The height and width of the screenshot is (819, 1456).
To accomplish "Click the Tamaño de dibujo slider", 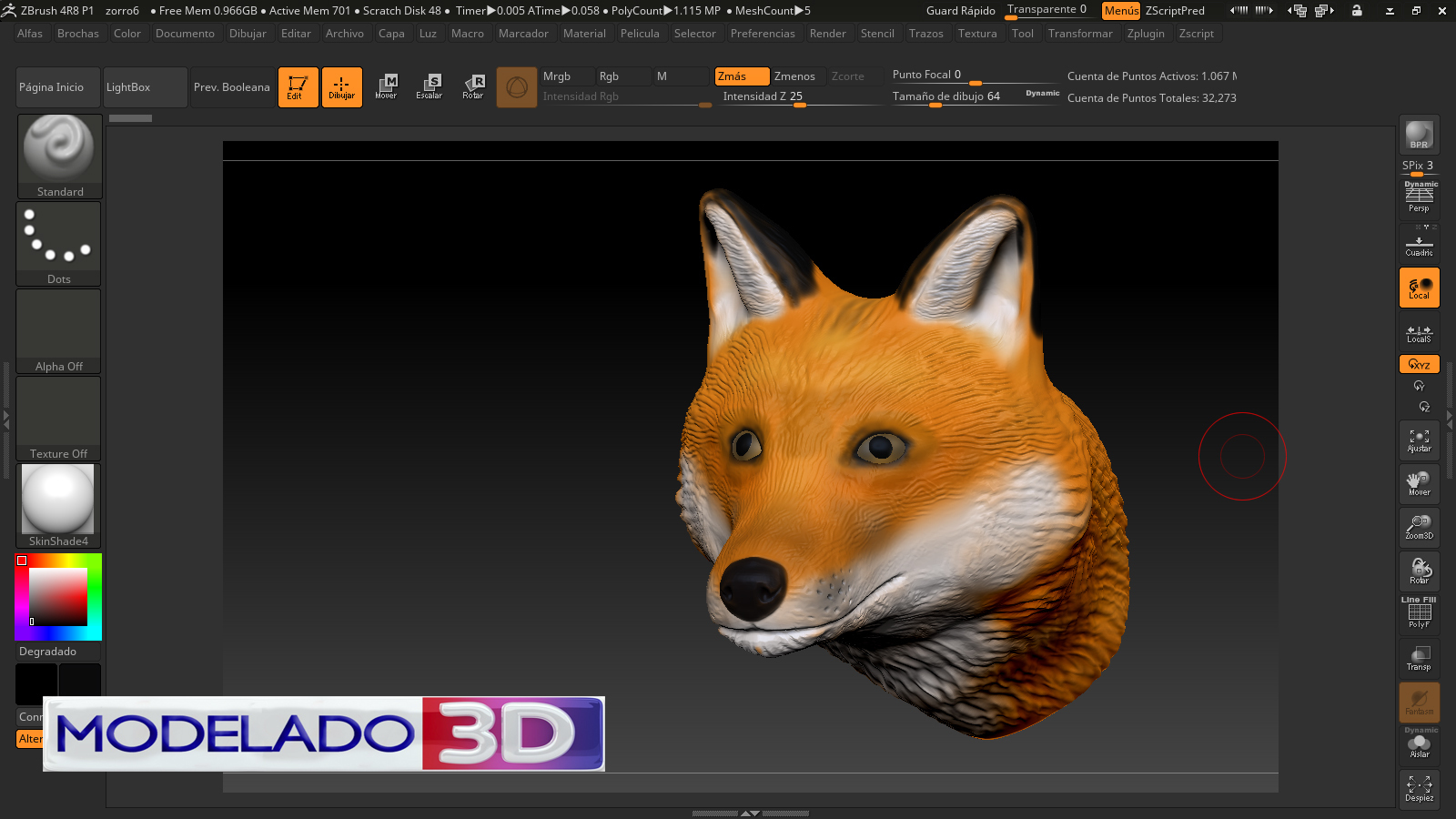I will click(x=946, y=96).
